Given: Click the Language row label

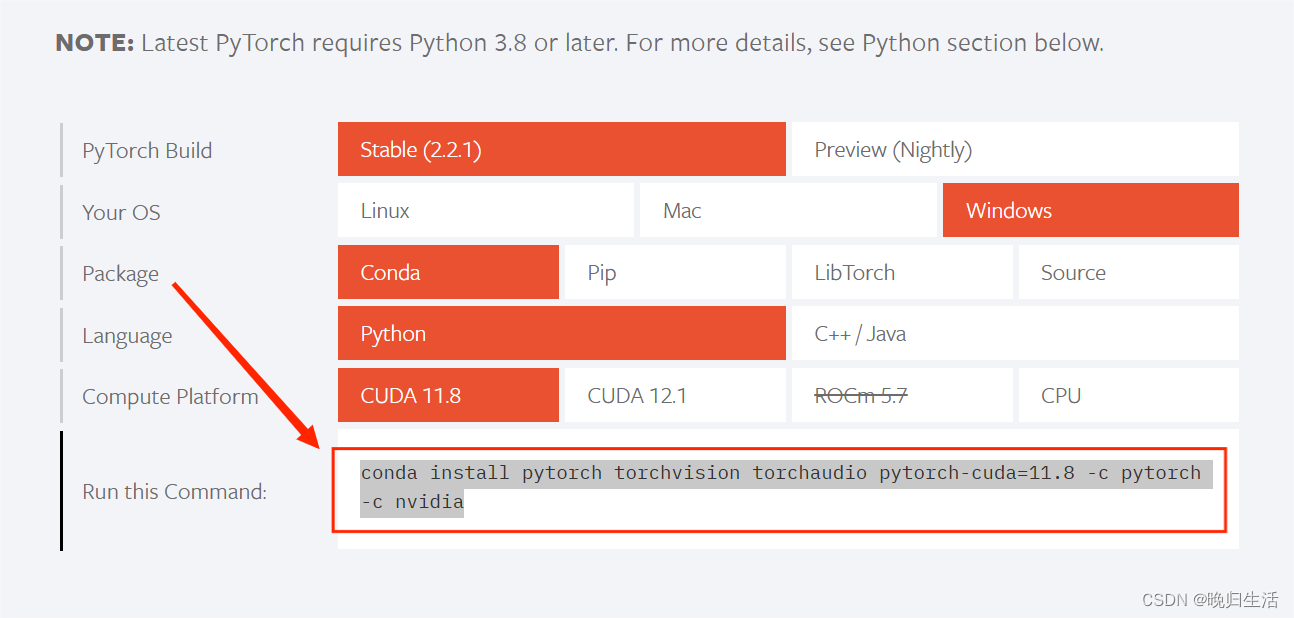Looking at the screenshot, I should tap(127, 335).
